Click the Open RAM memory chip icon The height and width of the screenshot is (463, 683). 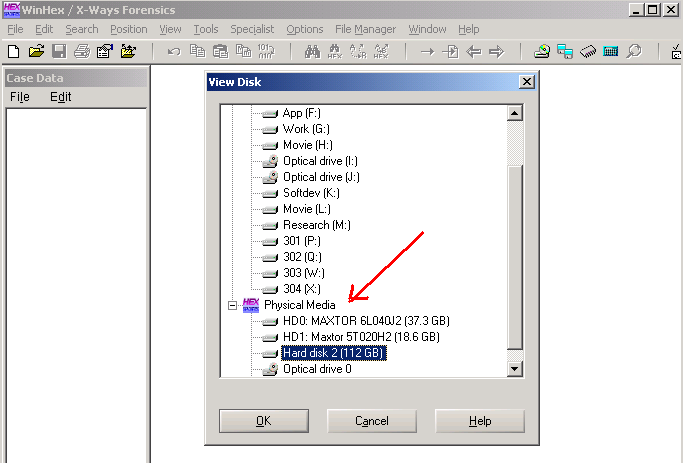click(x=588, y=51)
